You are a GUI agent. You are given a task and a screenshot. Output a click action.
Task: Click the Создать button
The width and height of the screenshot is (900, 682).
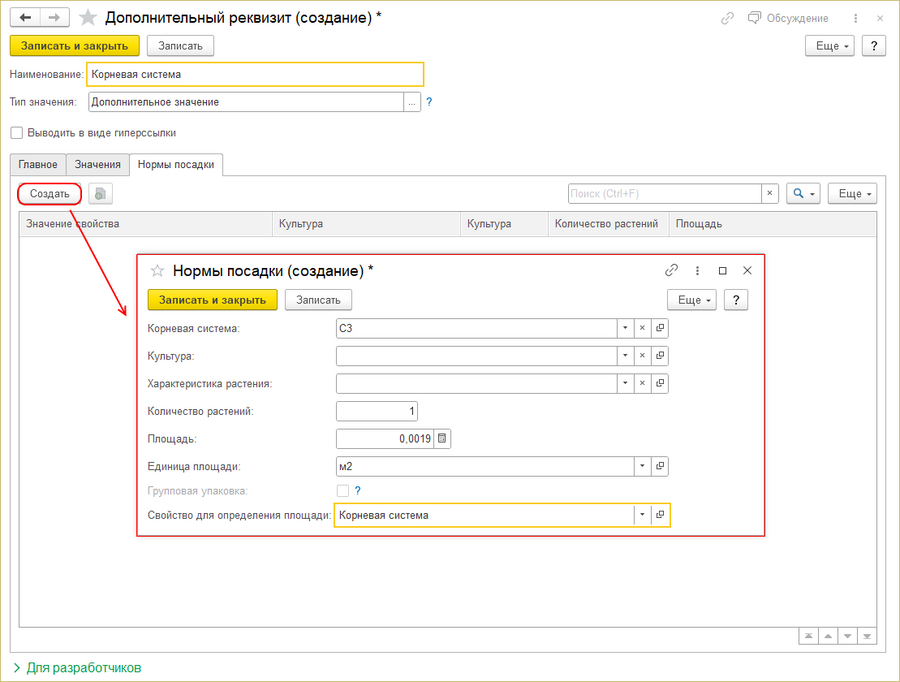pyautogui.click(x=49, y=194)
